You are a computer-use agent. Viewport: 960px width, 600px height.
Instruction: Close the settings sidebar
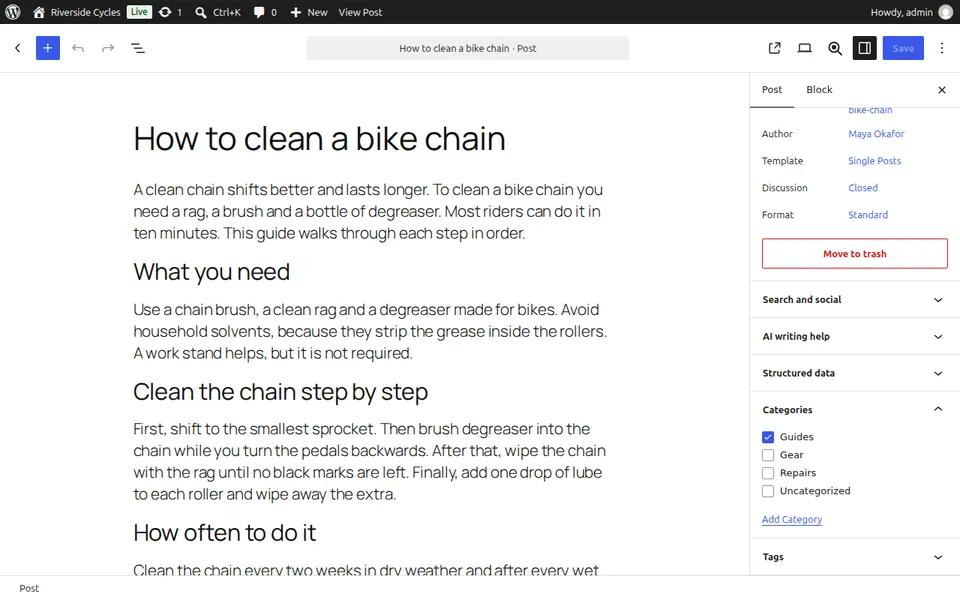coord(942,90)
